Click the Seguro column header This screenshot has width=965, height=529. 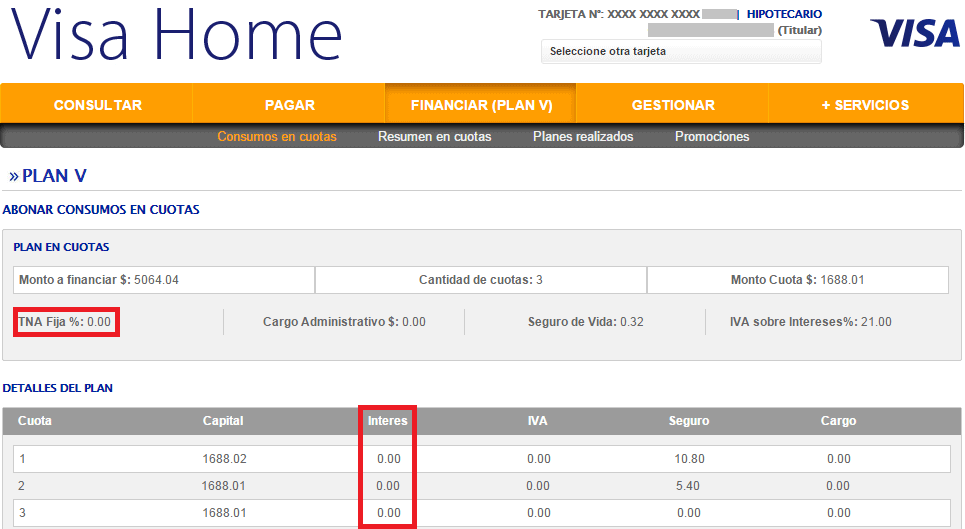[x=689, y=421]
